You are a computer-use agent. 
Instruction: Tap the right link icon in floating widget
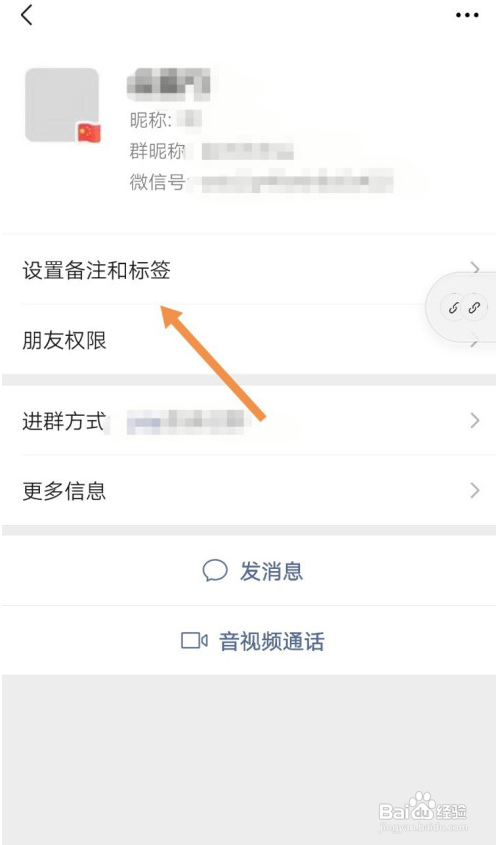tap(474, 308)
